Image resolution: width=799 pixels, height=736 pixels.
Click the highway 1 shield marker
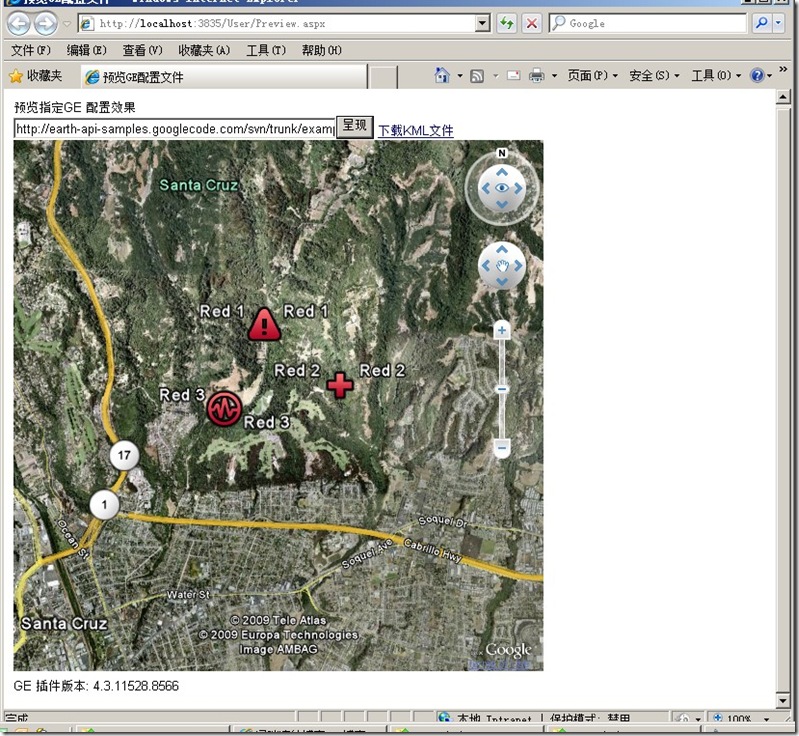tap(104, 505)
